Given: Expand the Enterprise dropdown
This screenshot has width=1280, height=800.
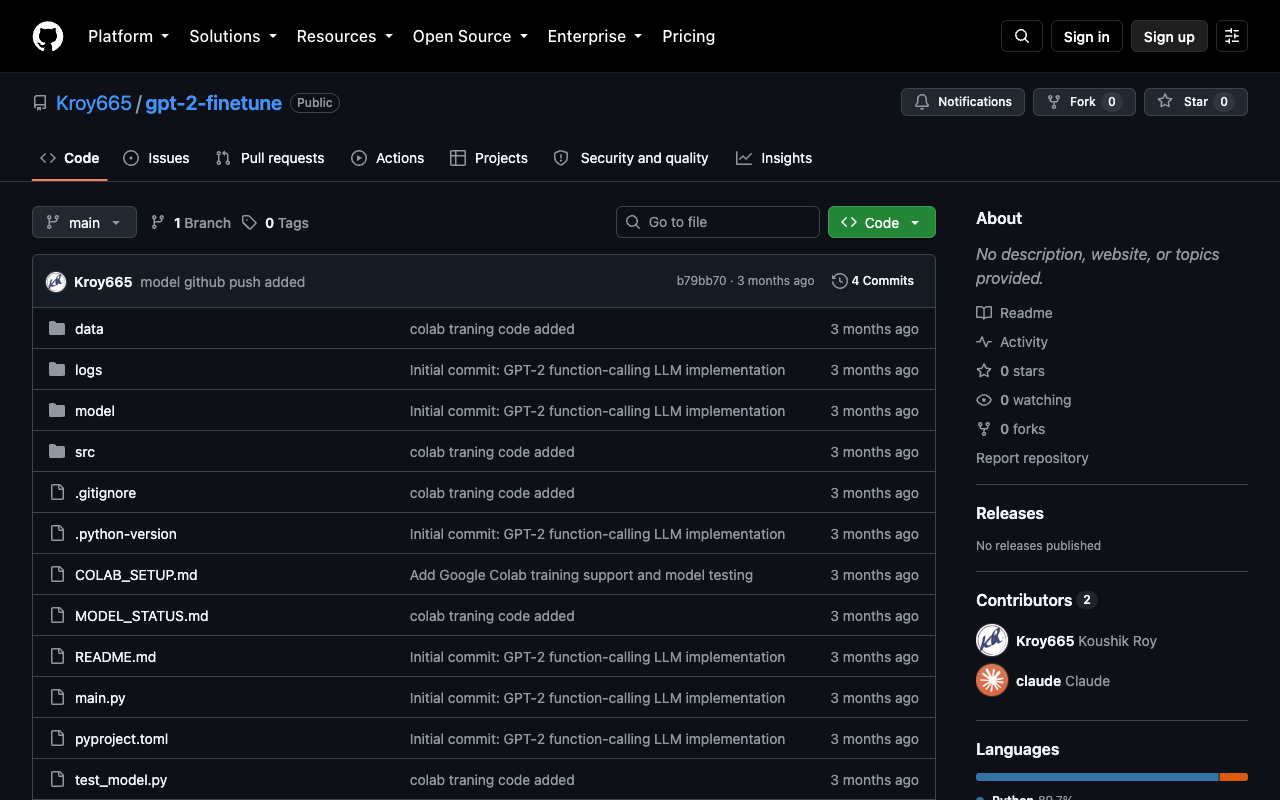Looking at the screenshot, I should point(596,36).
